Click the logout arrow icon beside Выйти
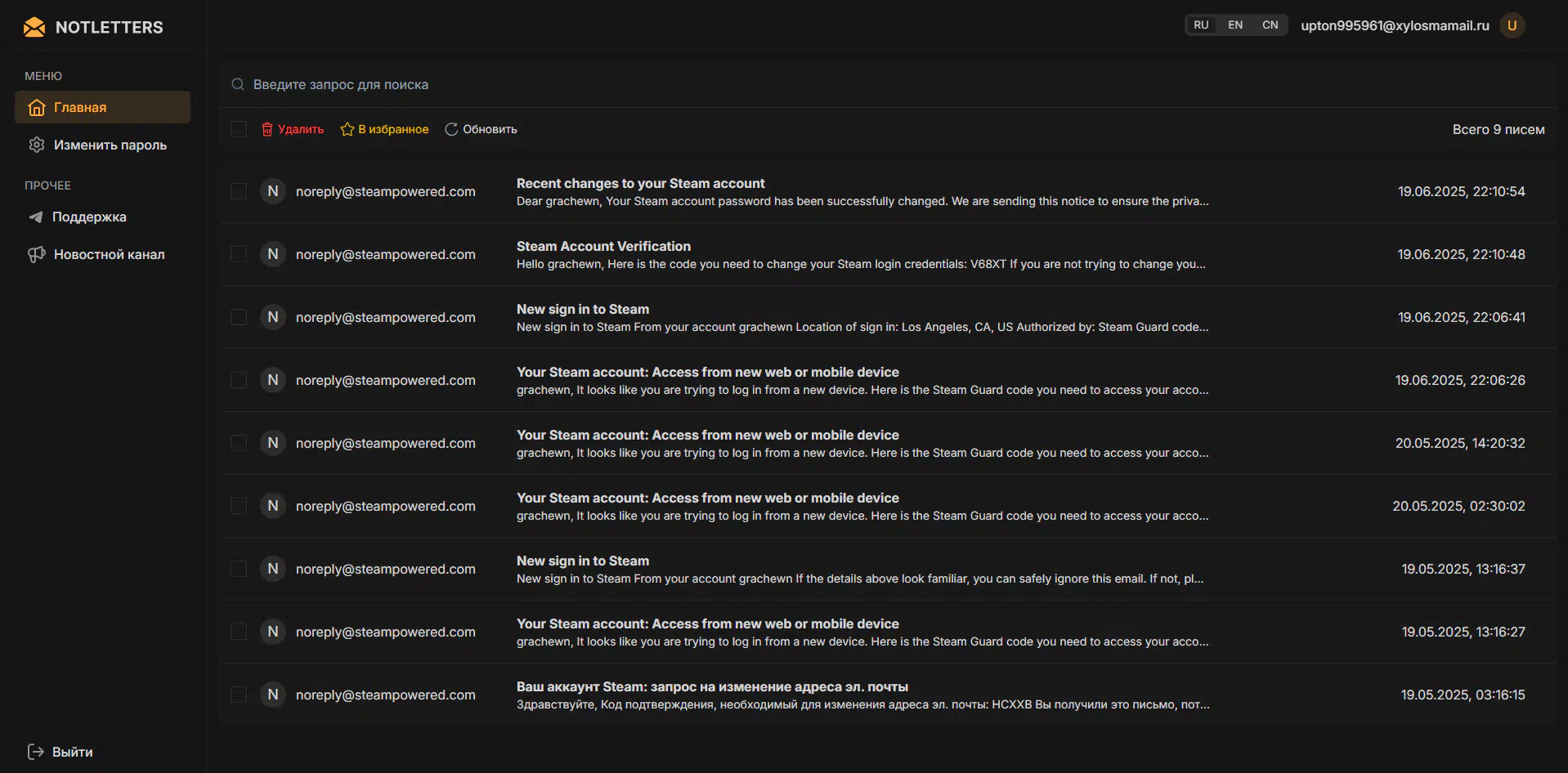This screenshot has width=1568, height=773. coord(36,752)
